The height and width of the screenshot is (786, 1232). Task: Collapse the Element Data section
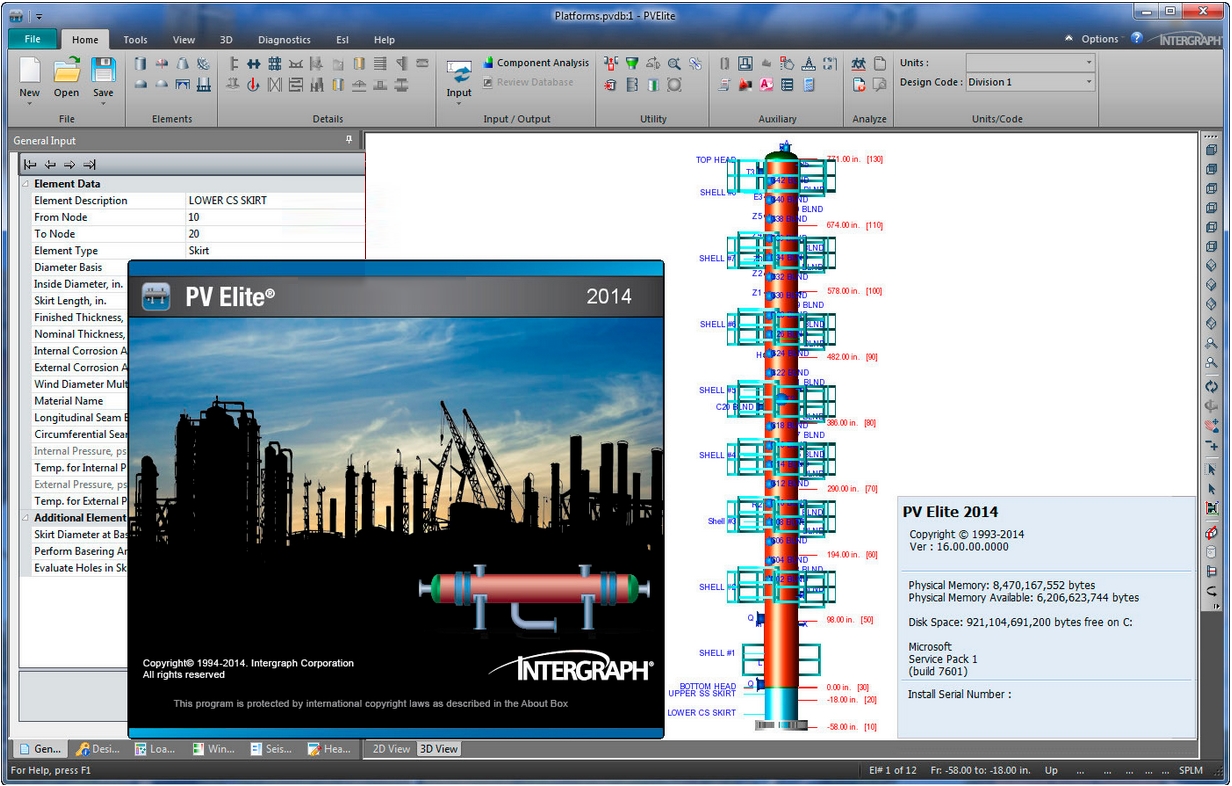[26, 184]
